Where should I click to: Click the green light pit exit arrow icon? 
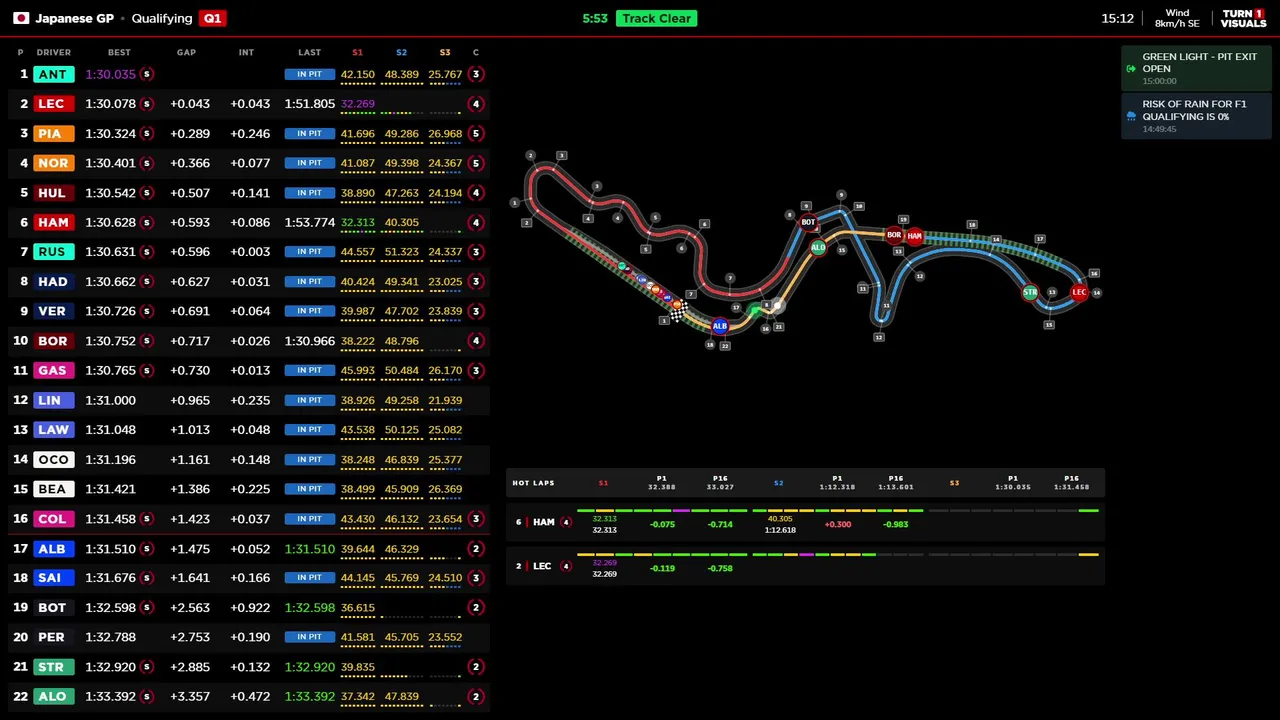tap(1131, 68)
